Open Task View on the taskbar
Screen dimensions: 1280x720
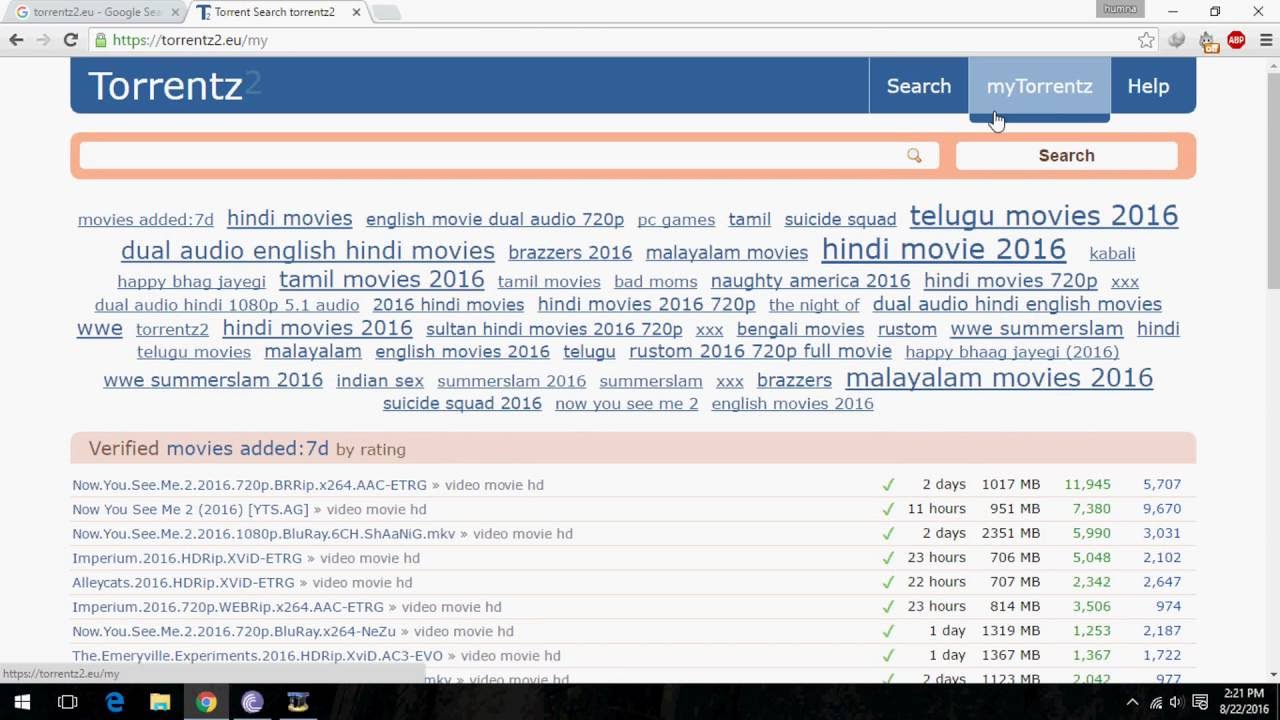[67, 702]
